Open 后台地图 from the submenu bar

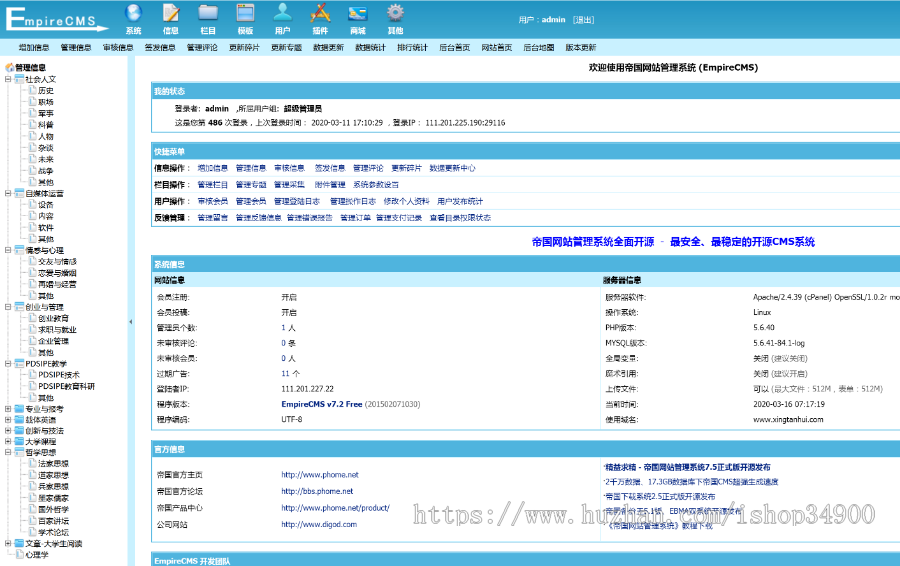[538, 48]
